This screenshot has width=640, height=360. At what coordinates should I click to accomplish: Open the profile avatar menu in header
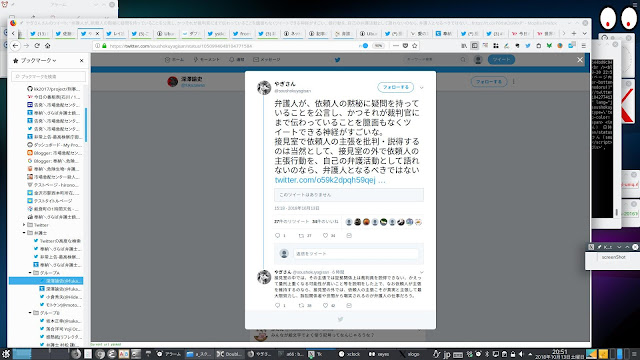[x=478, y=60]
